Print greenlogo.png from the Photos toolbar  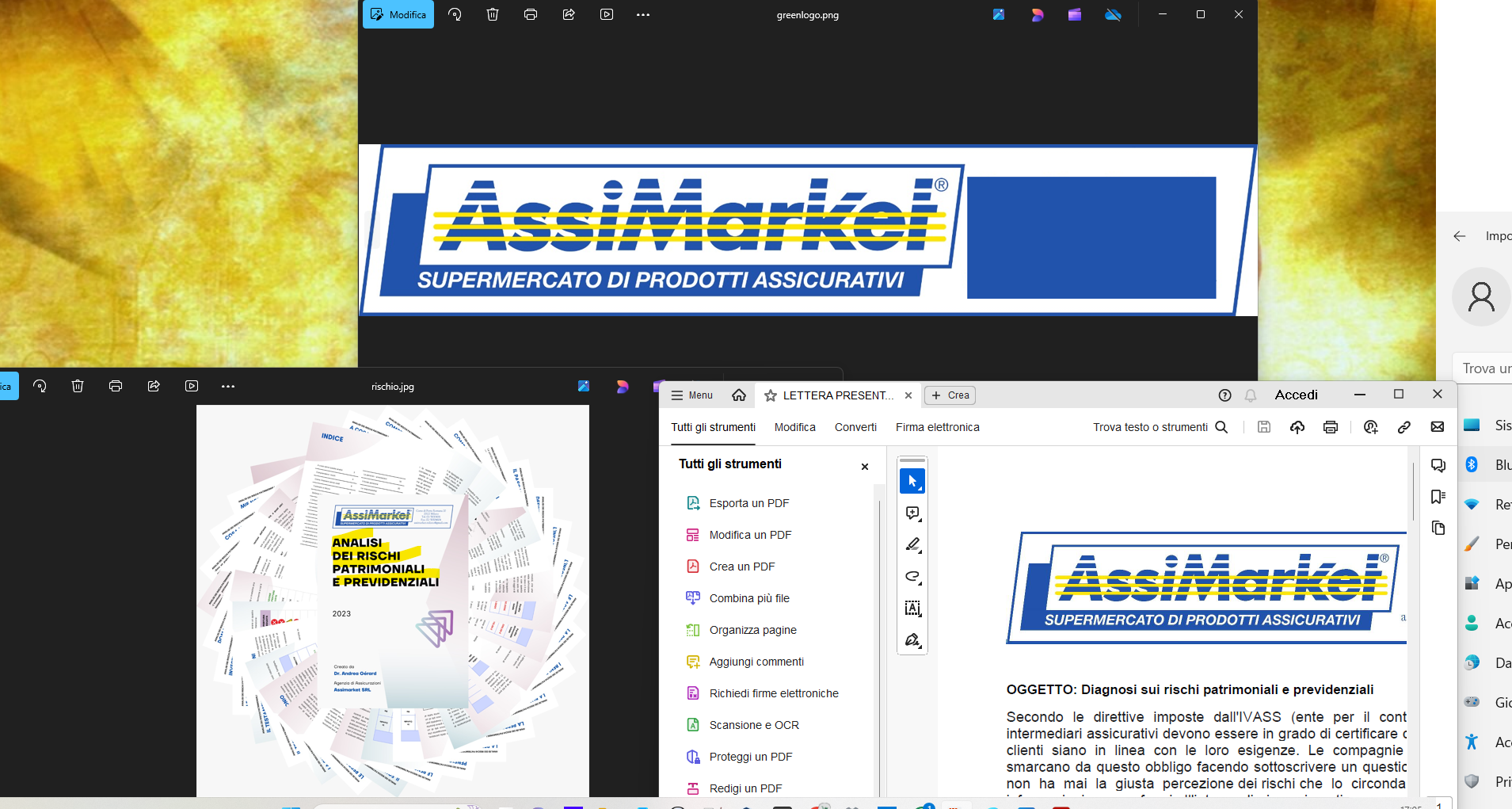(531, 14)
